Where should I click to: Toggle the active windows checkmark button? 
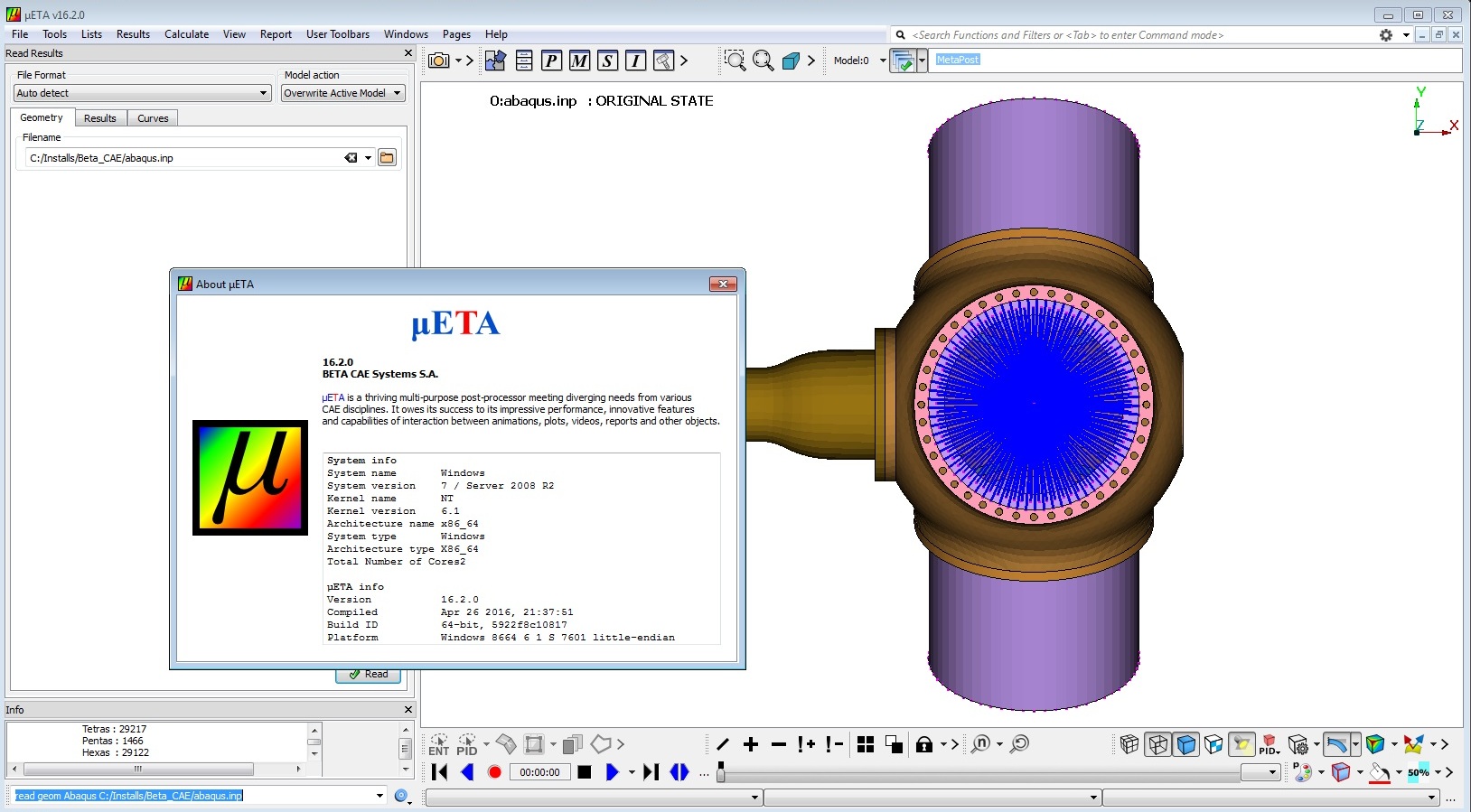[903, 61]
